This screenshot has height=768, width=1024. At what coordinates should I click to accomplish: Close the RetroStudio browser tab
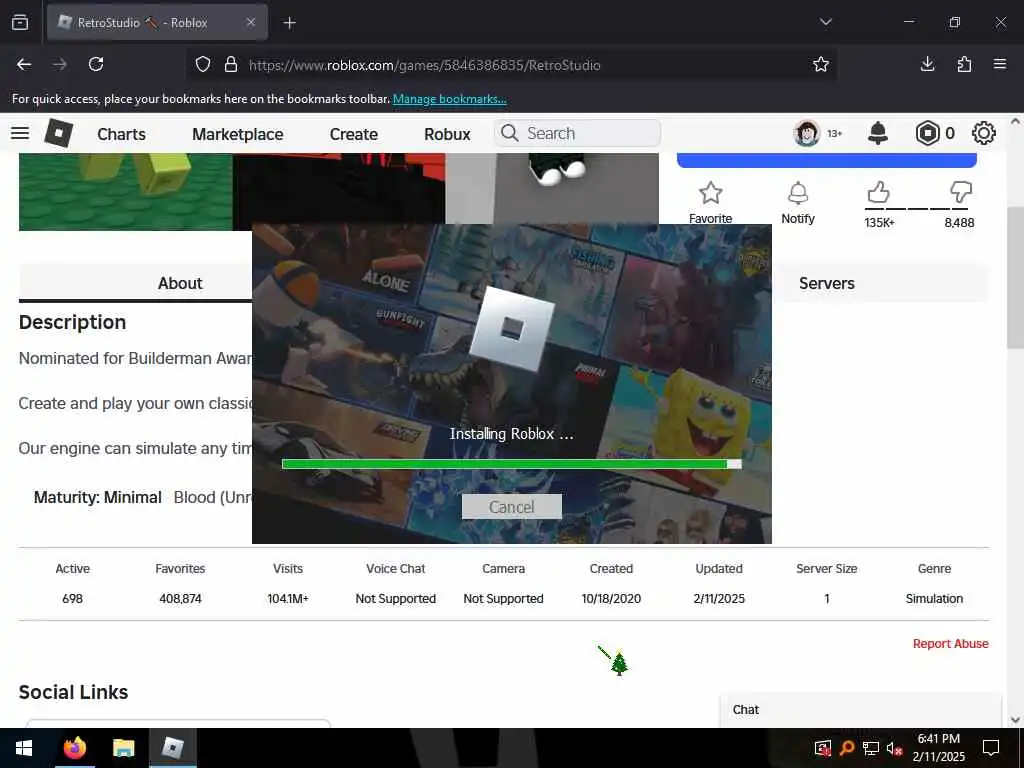(x=251, y=22)
